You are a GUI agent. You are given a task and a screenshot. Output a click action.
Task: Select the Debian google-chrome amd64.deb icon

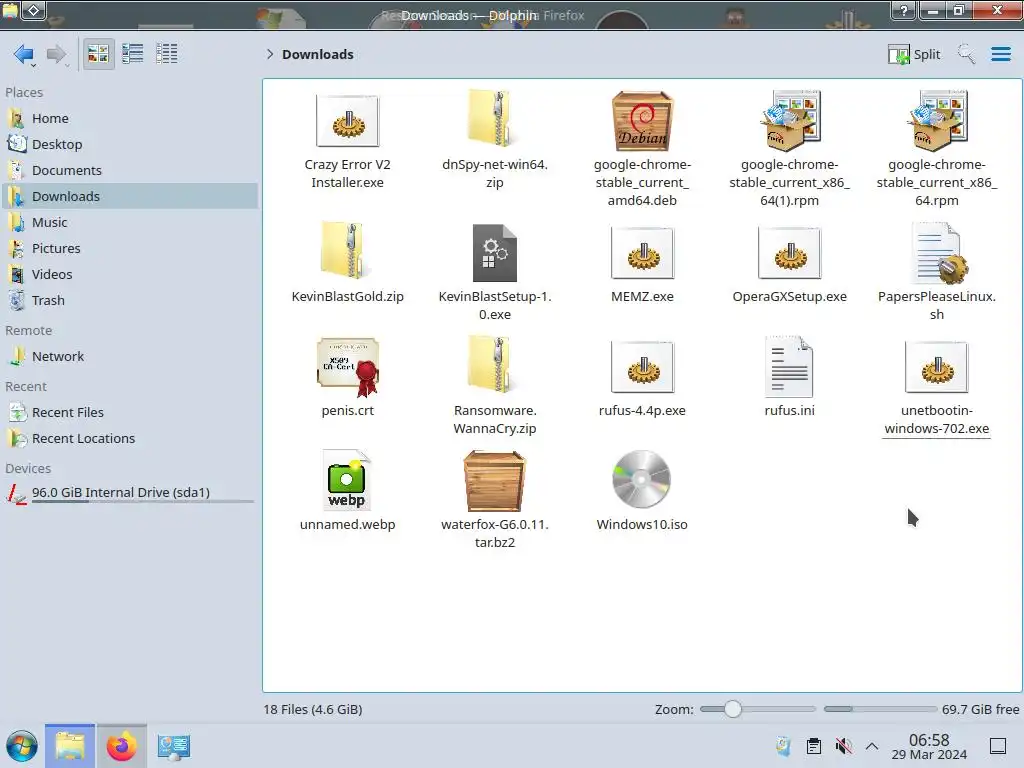(x=642, y=121)
